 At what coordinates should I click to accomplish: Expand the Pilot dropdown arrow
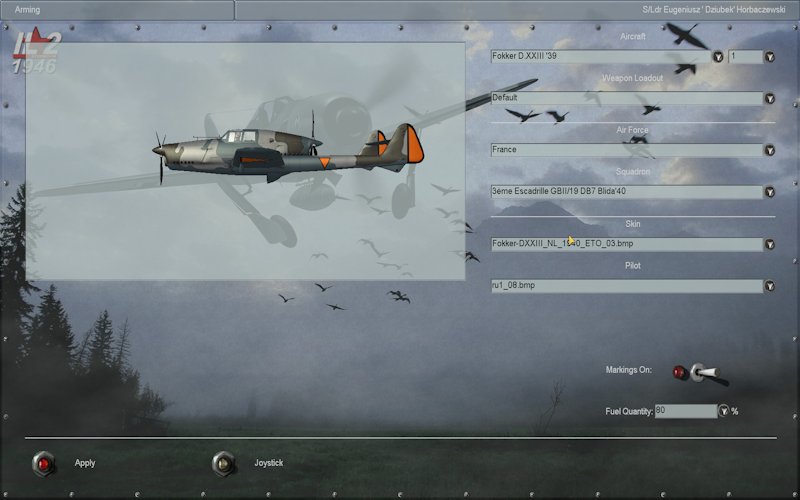click(x=770, y=286)
